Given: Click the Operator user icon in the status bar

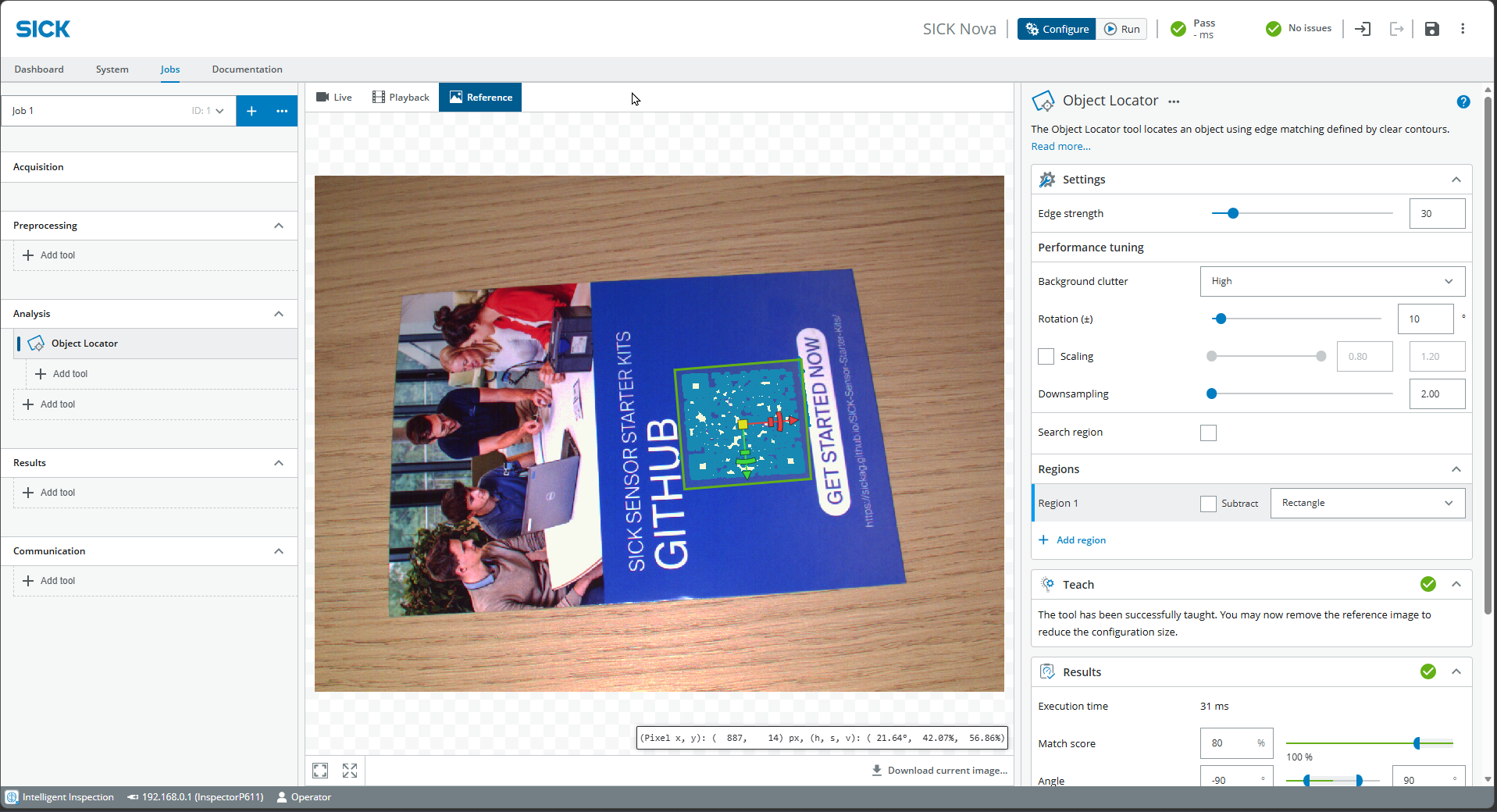Looking at the screenshot, I should 282,797.
